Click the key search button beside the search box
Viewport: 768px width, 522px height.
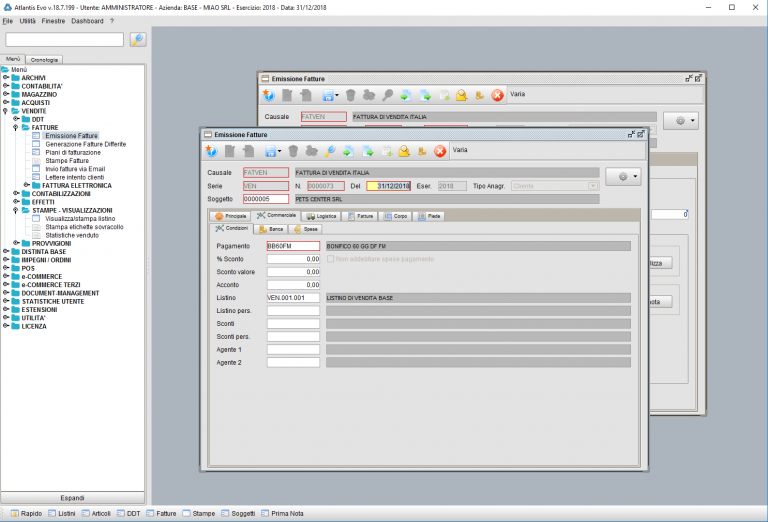[x=138, y=39]
